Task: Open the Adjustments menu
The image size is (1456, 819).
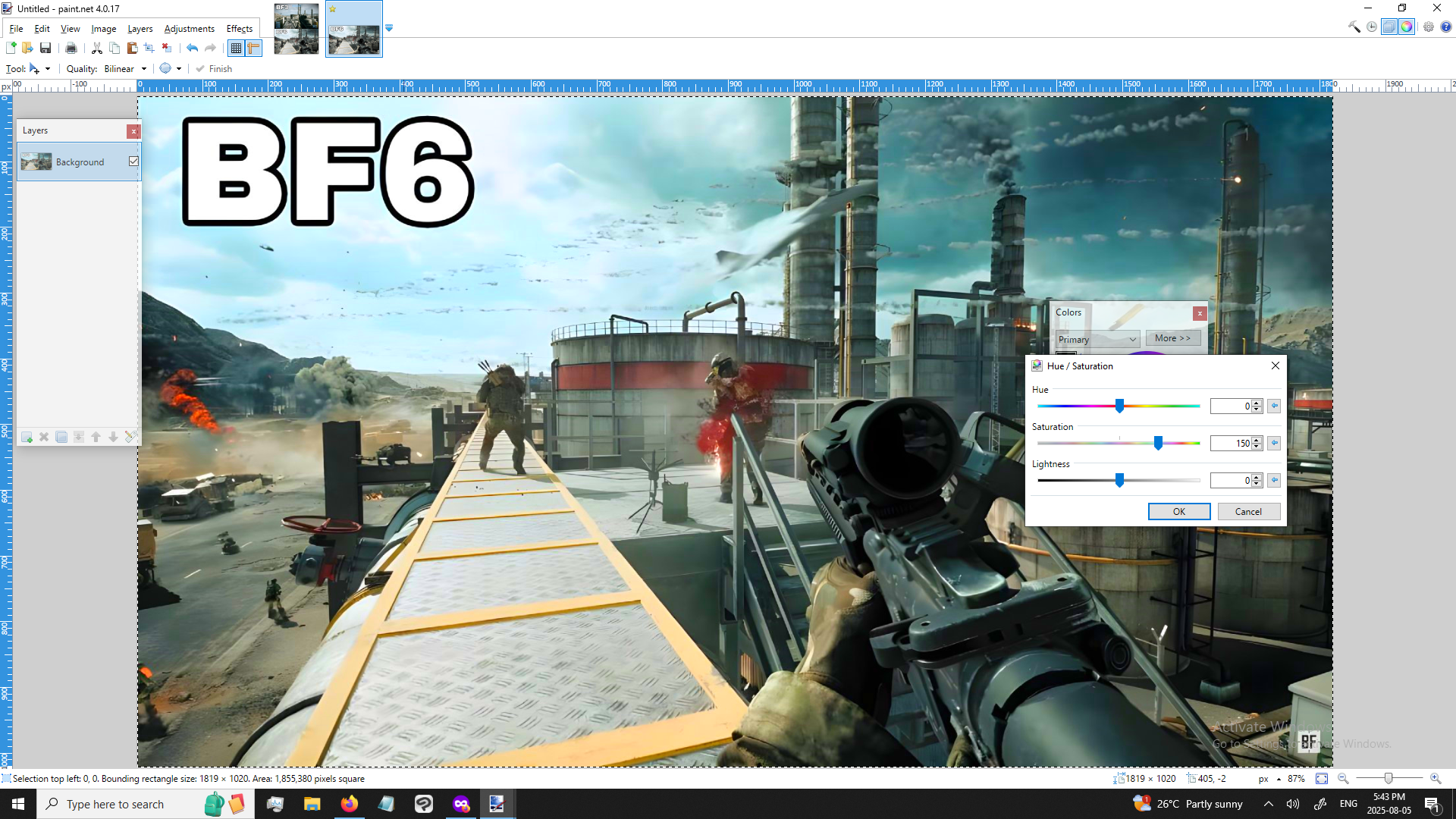Action: (x=190, y=29)
